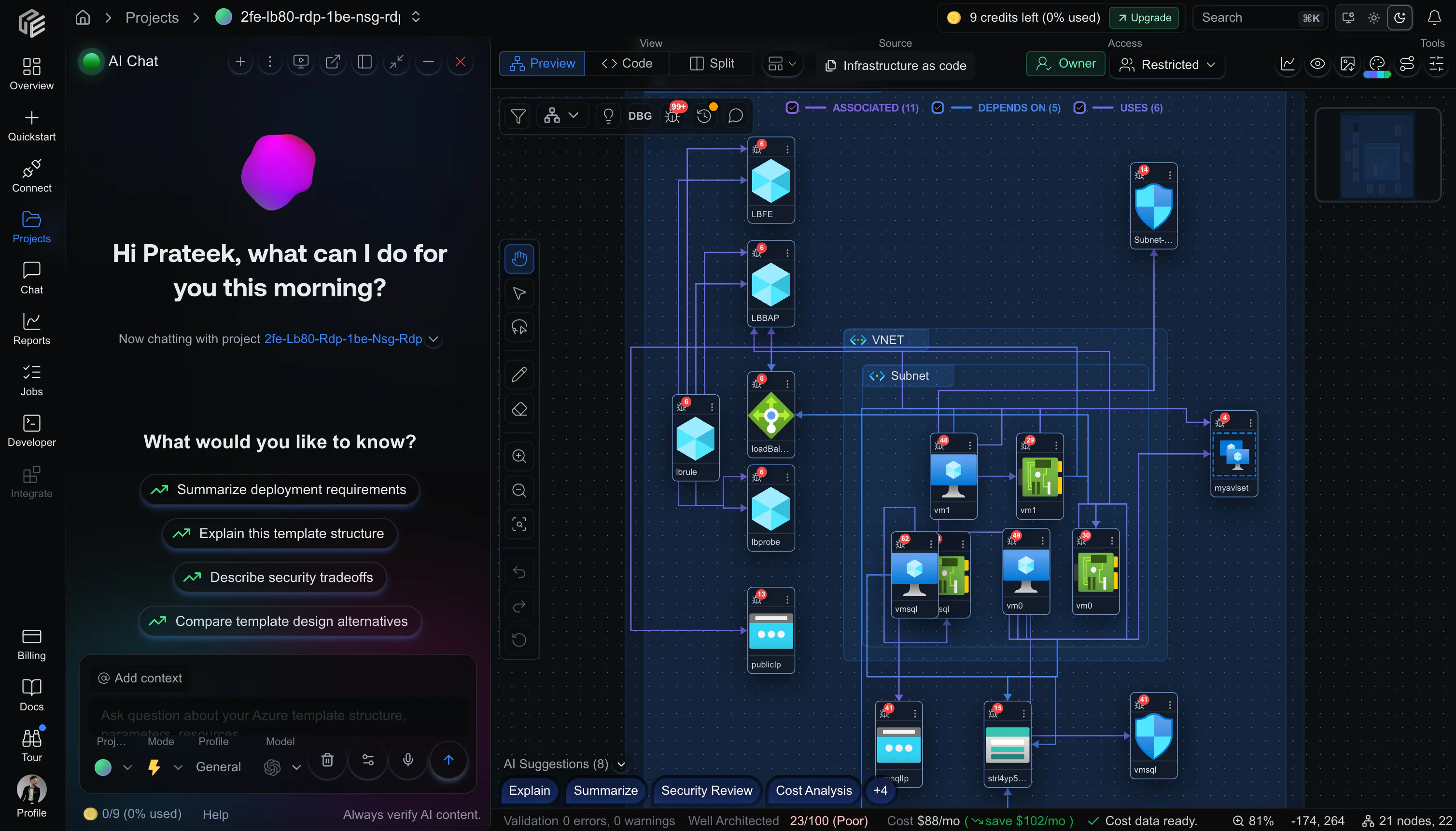Switch to the Split view tab
1456x831 pixels.
click(712, 63)
